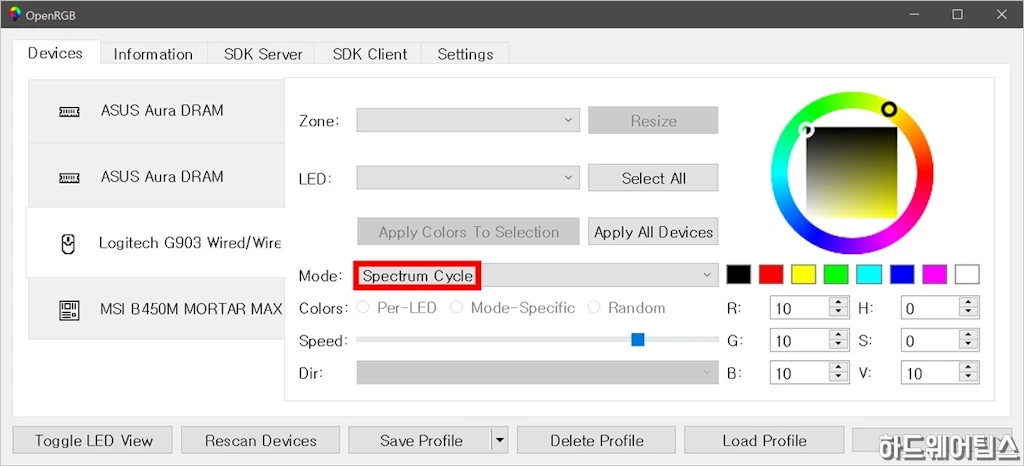Choose the Mode-Specific colors radio button

pos(457,308)
